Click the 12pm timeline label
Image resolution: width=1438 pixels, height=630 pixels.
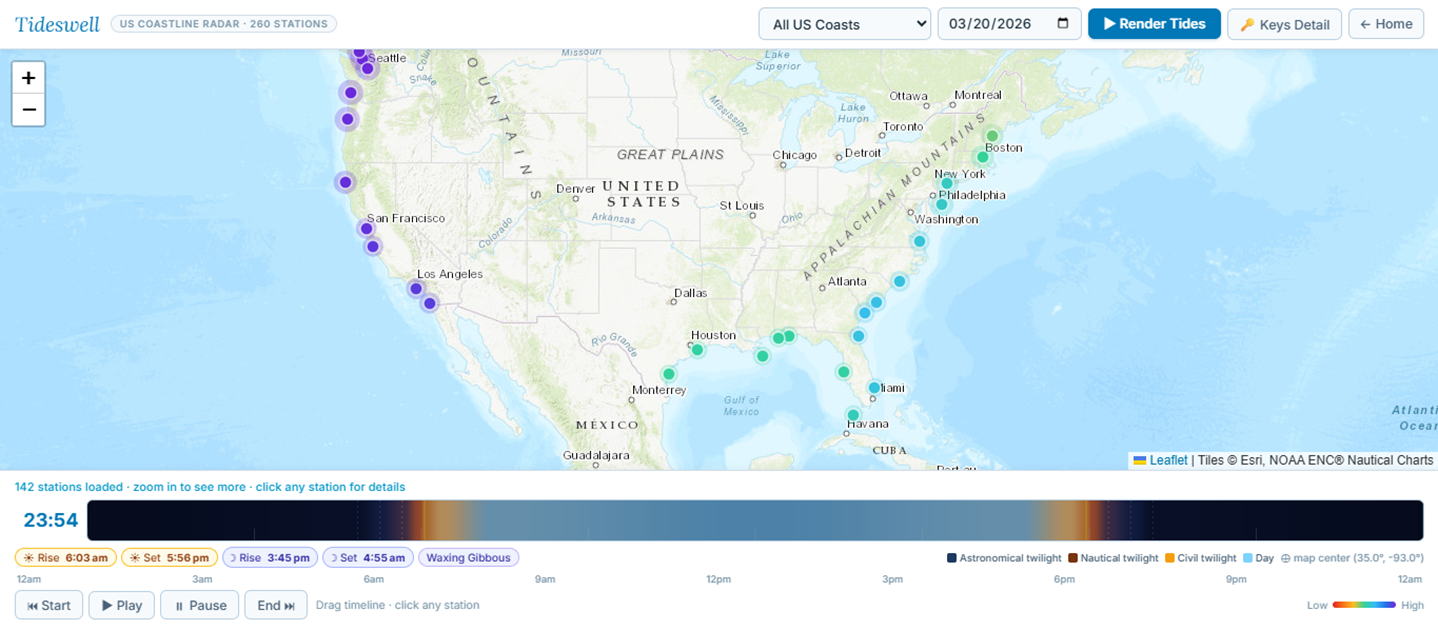718,579
